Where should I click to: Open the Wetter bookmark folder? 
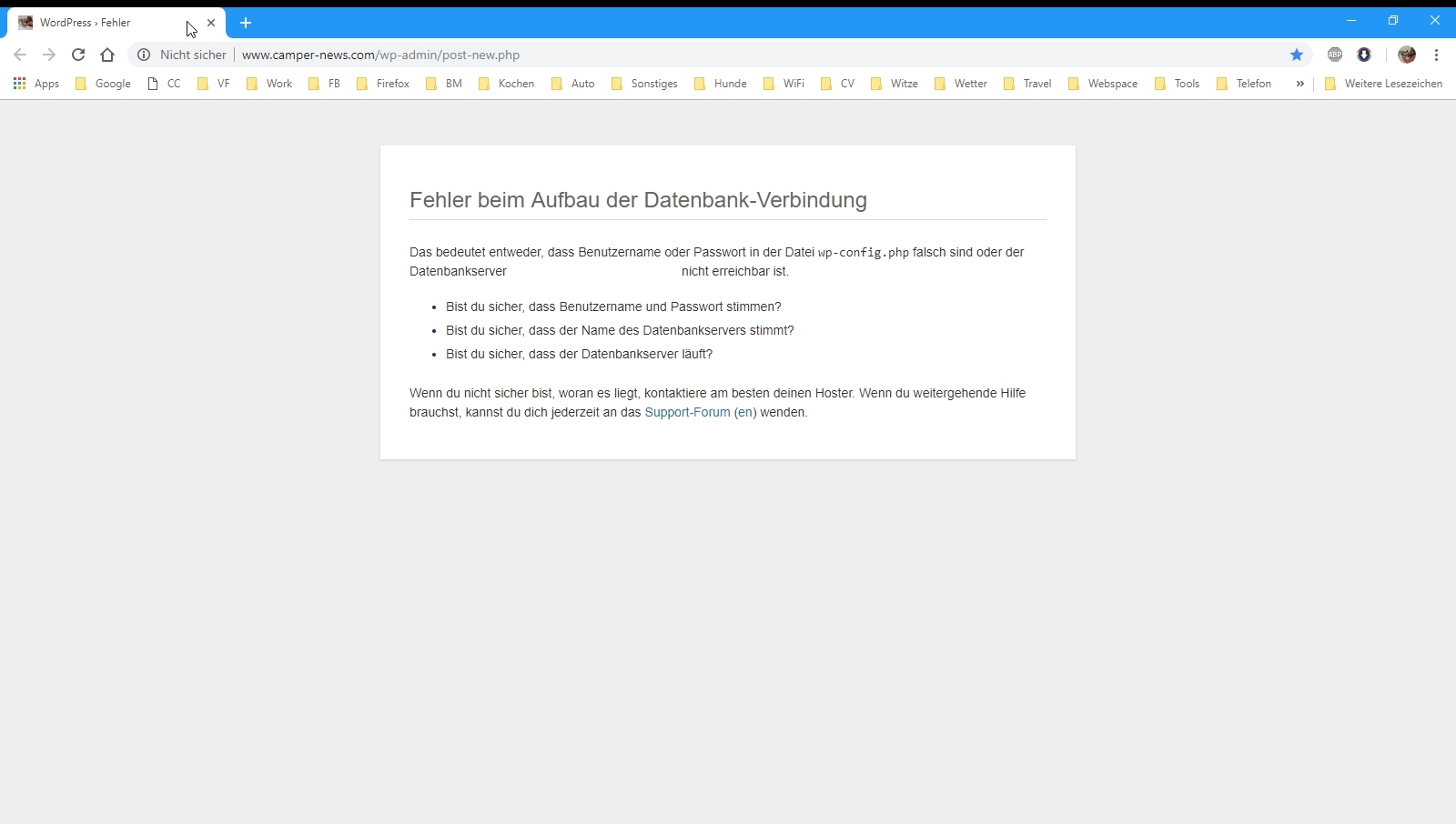[960, 84]
